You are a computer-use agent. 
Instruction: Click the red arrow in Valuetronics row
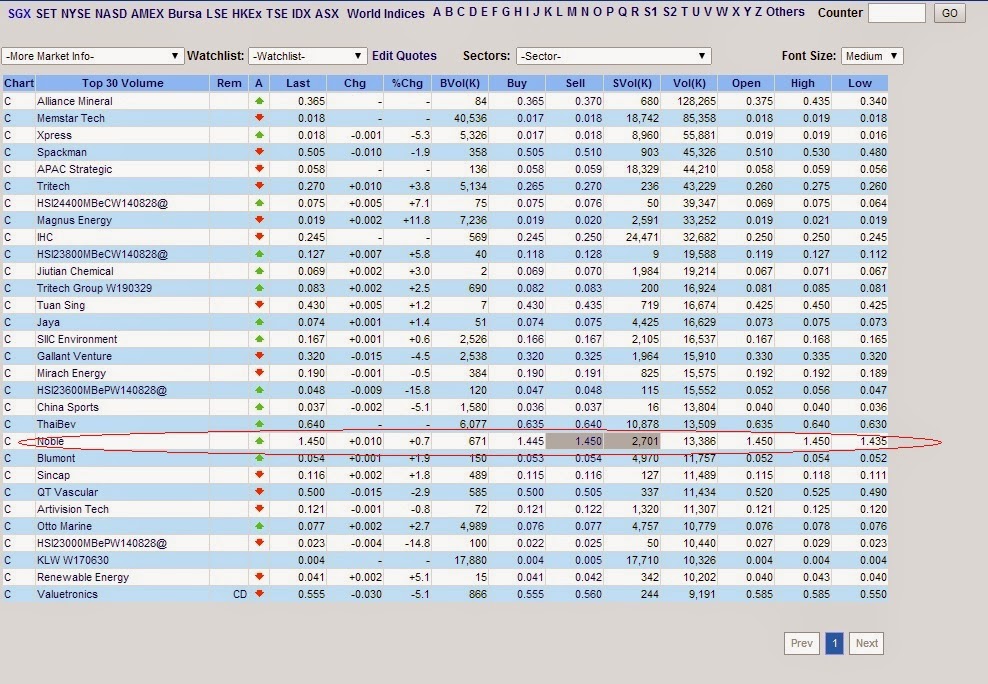(x=259, y=594)
